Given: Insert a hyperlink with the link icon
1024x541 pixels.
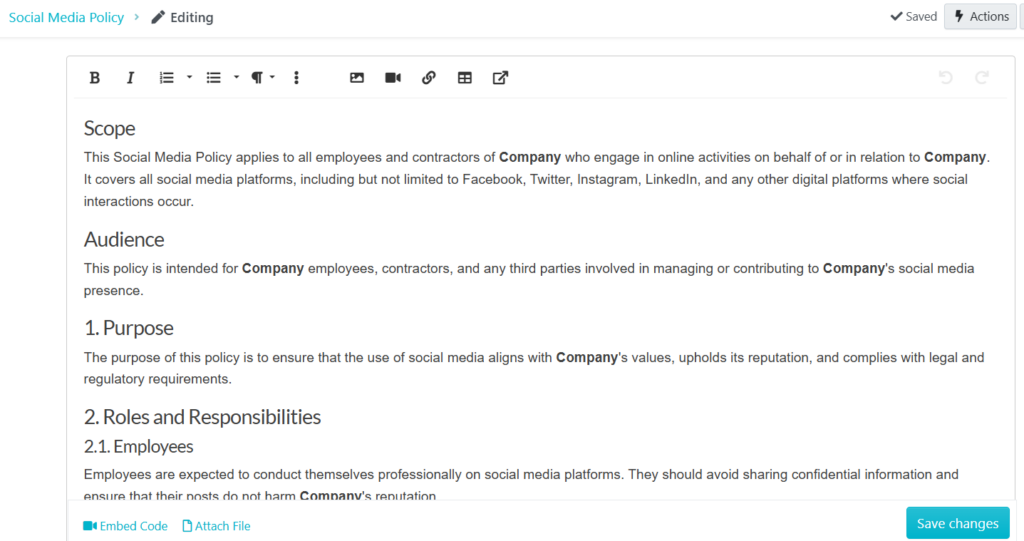Looking at the screenshot, I should tap(429, 78).
